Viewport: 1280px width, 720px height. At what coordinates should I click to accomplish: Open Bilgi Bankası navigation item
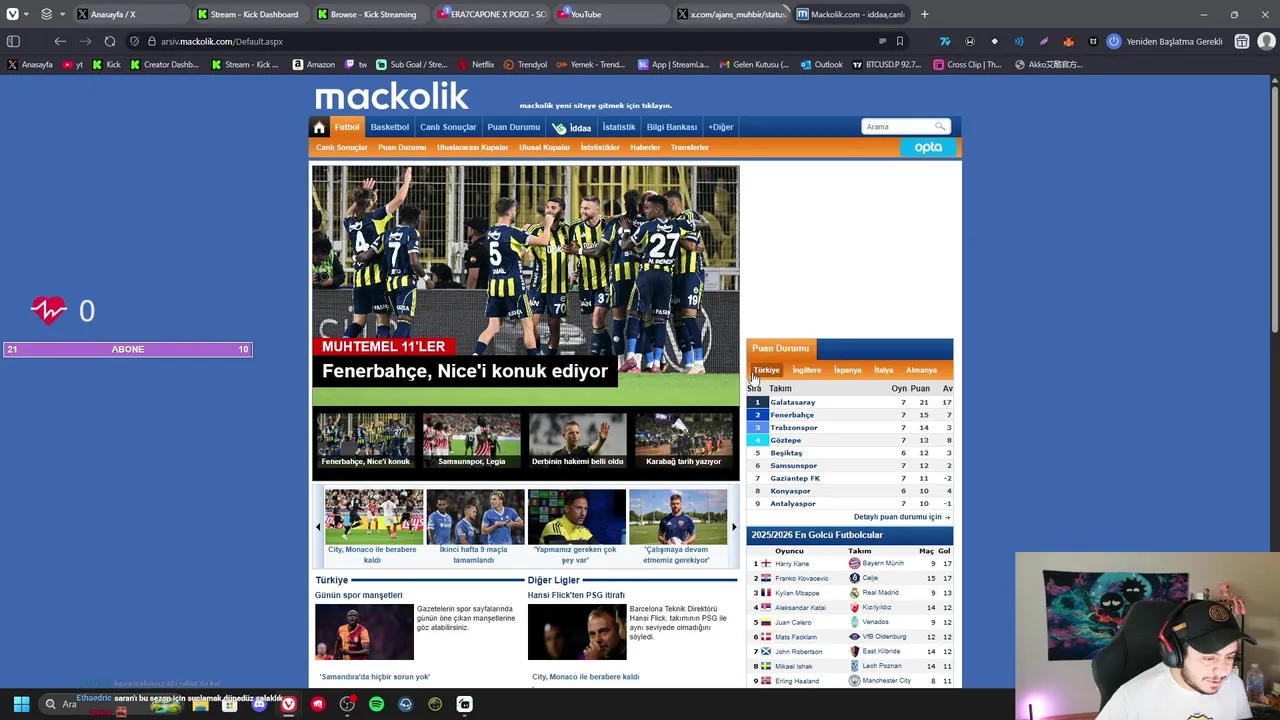[x=672, y=127]
